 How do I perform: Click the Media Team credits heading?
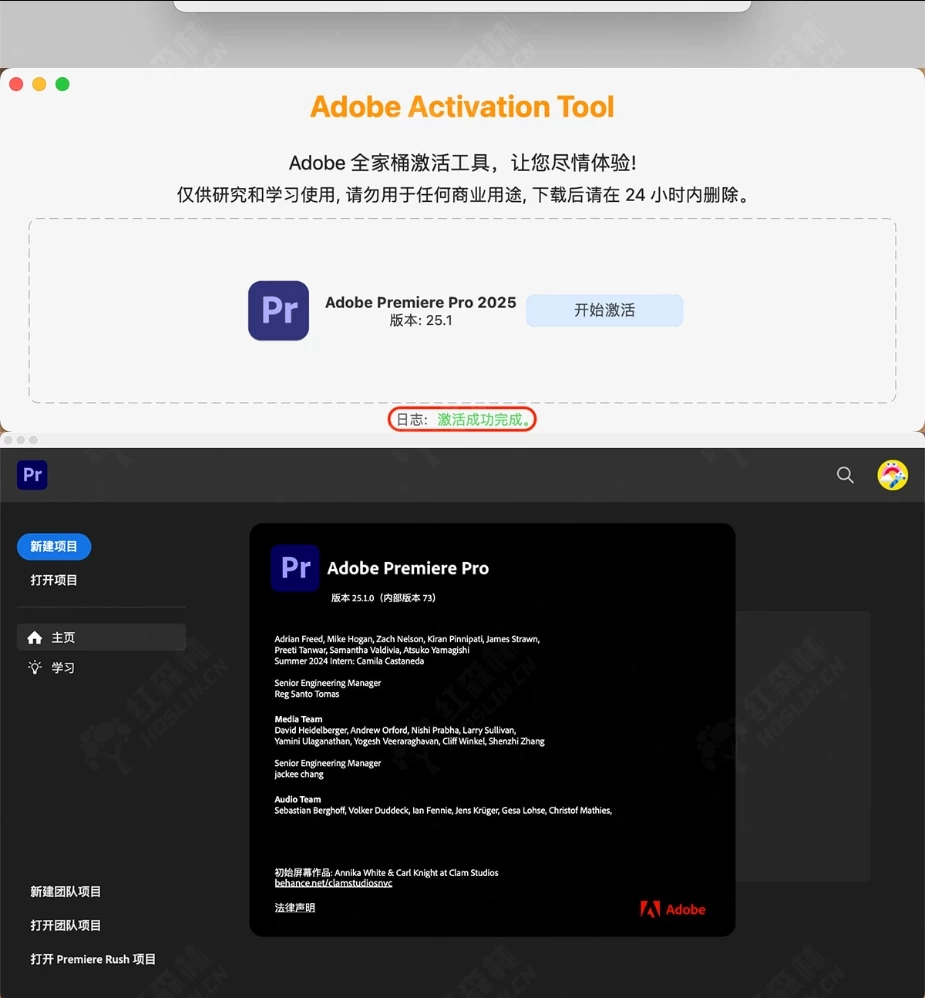point(299,719)
